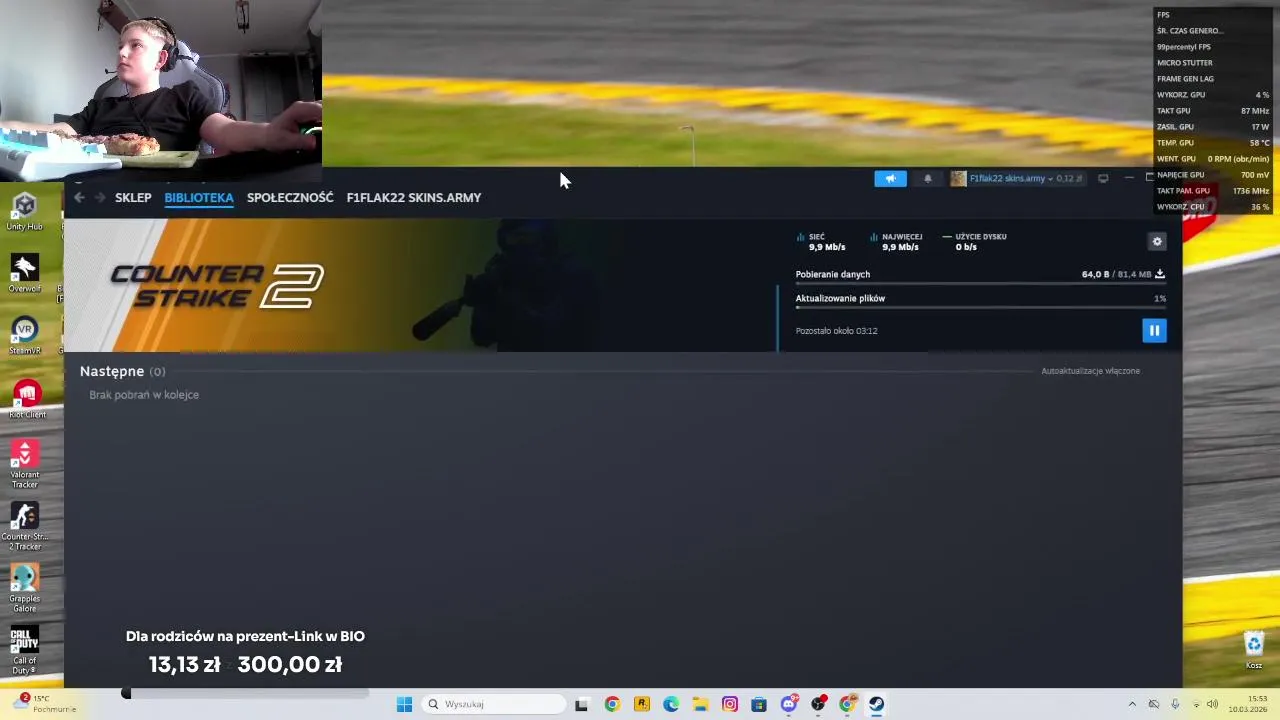Open the F1FLAK22 SKINS.ARMY profile tab
This screenshot has height=720, width=1280.
point(414,198)
